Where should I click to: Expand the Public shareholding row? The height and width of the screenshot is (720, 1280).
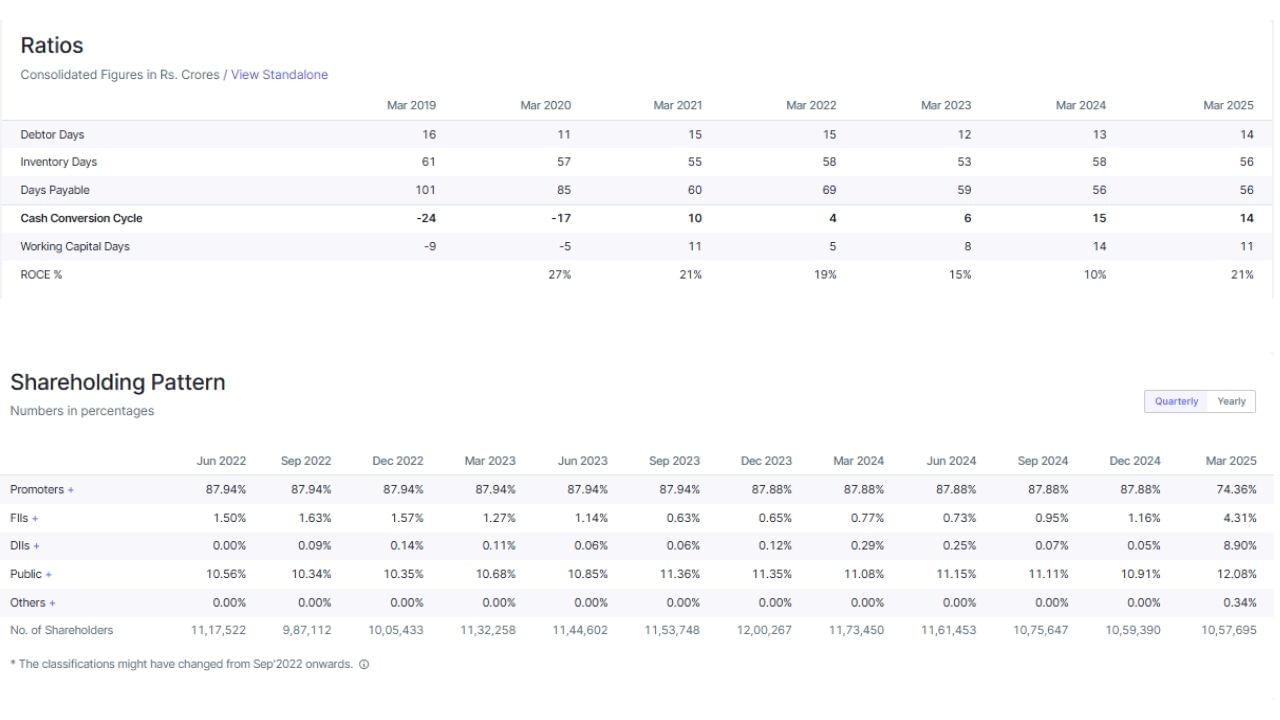pos(48,575)
